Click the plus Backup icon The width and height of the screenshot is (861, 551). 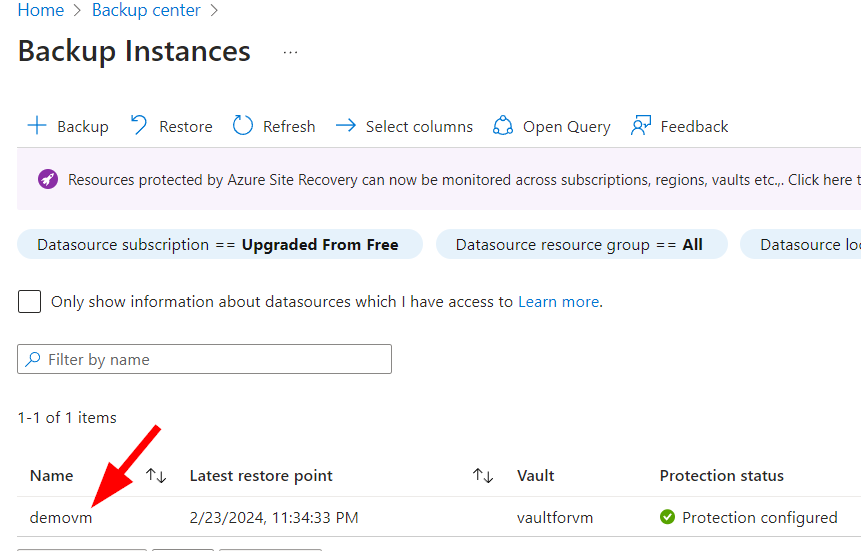(37, 126)
